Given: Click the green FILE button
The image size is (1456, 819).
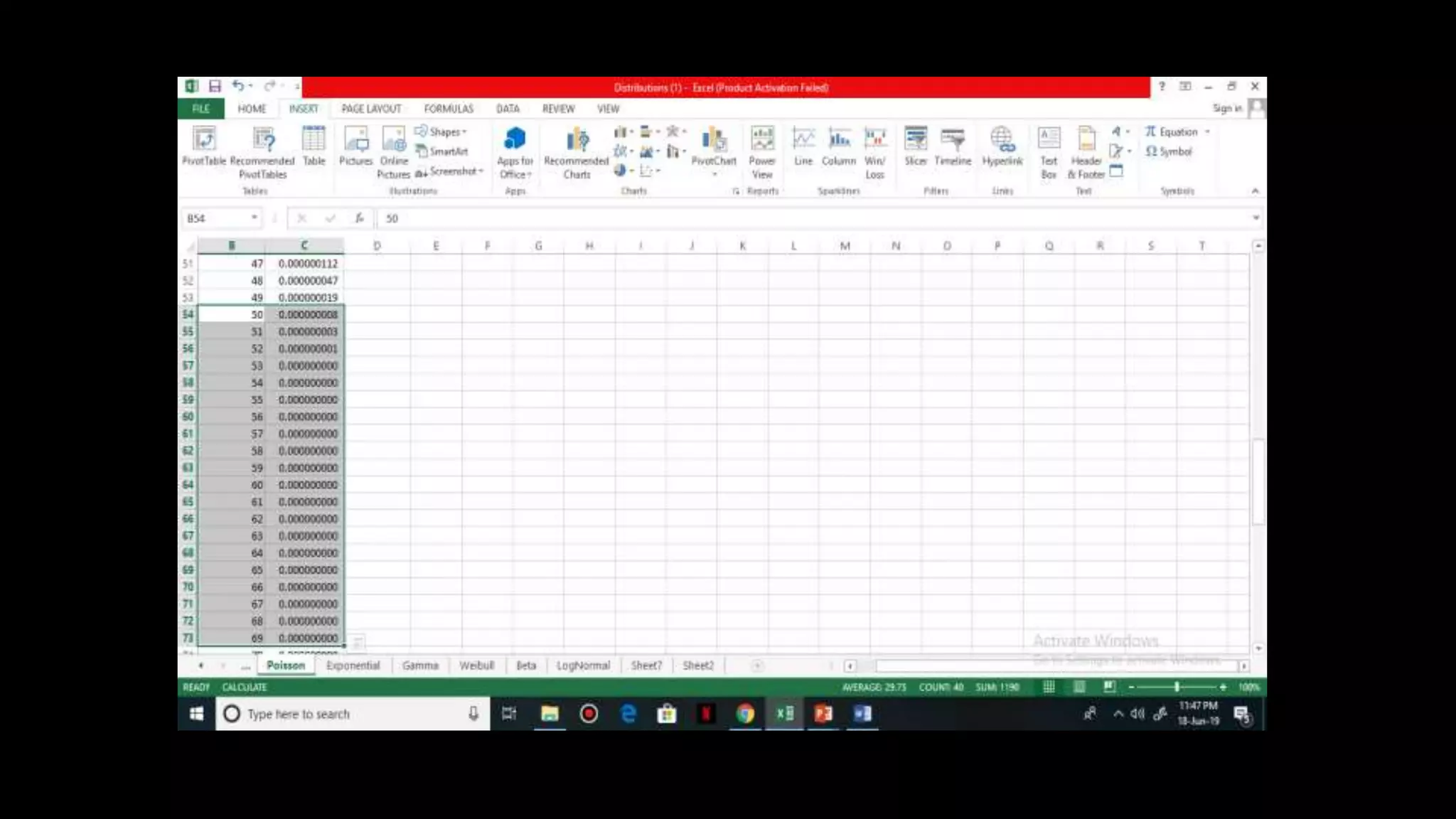Looking at the screenshot, I should [200, 109].
